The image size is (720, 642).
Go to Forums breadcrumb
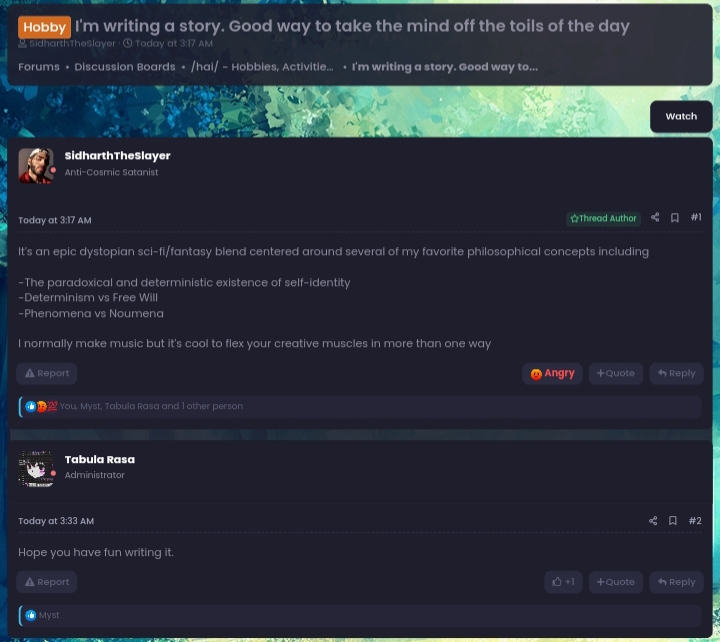click(x=39, y=67)
